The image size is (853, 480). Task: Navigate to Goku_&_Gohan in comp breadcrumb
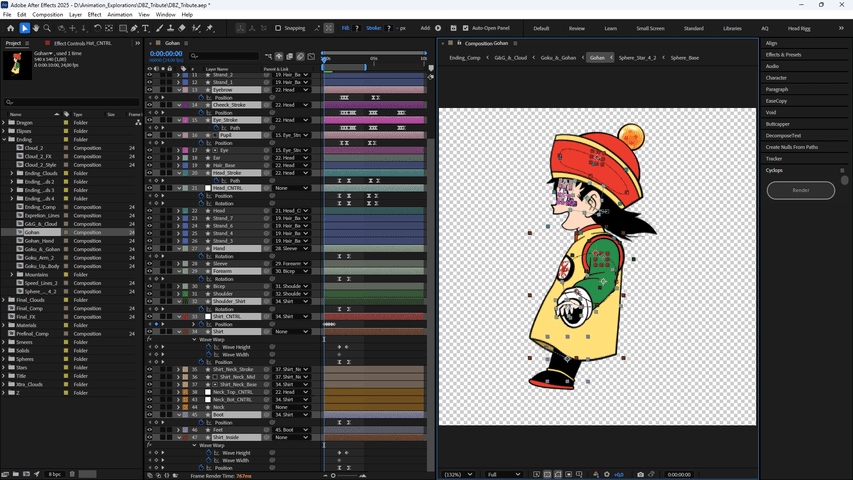[x=558, y=58]
